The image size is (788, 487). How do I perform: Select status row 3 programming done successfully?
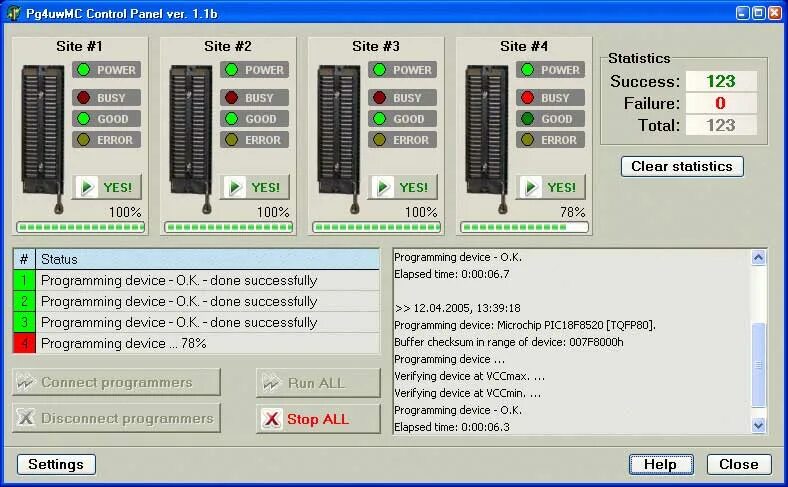196,323
